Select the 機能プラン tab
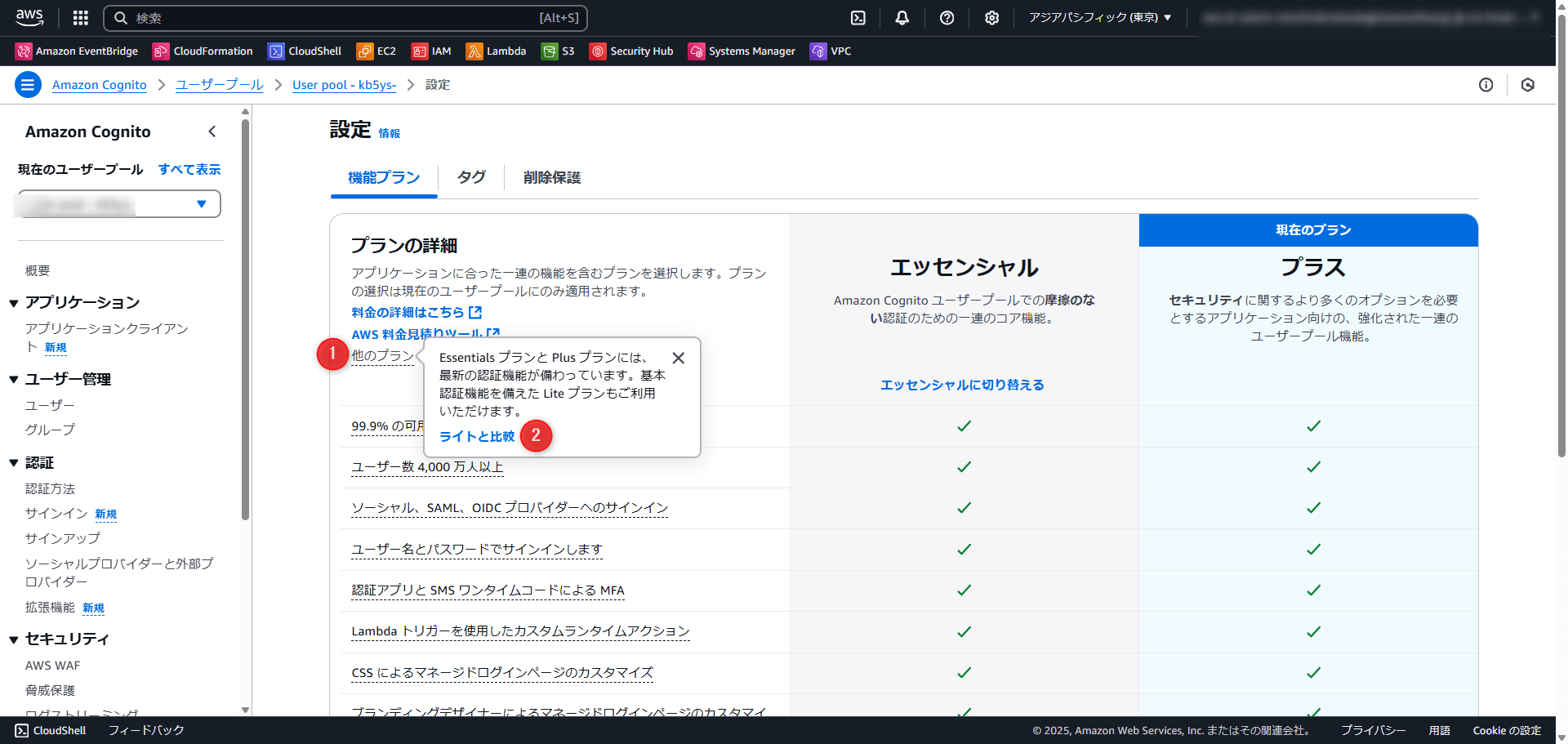 pos(384,177)
